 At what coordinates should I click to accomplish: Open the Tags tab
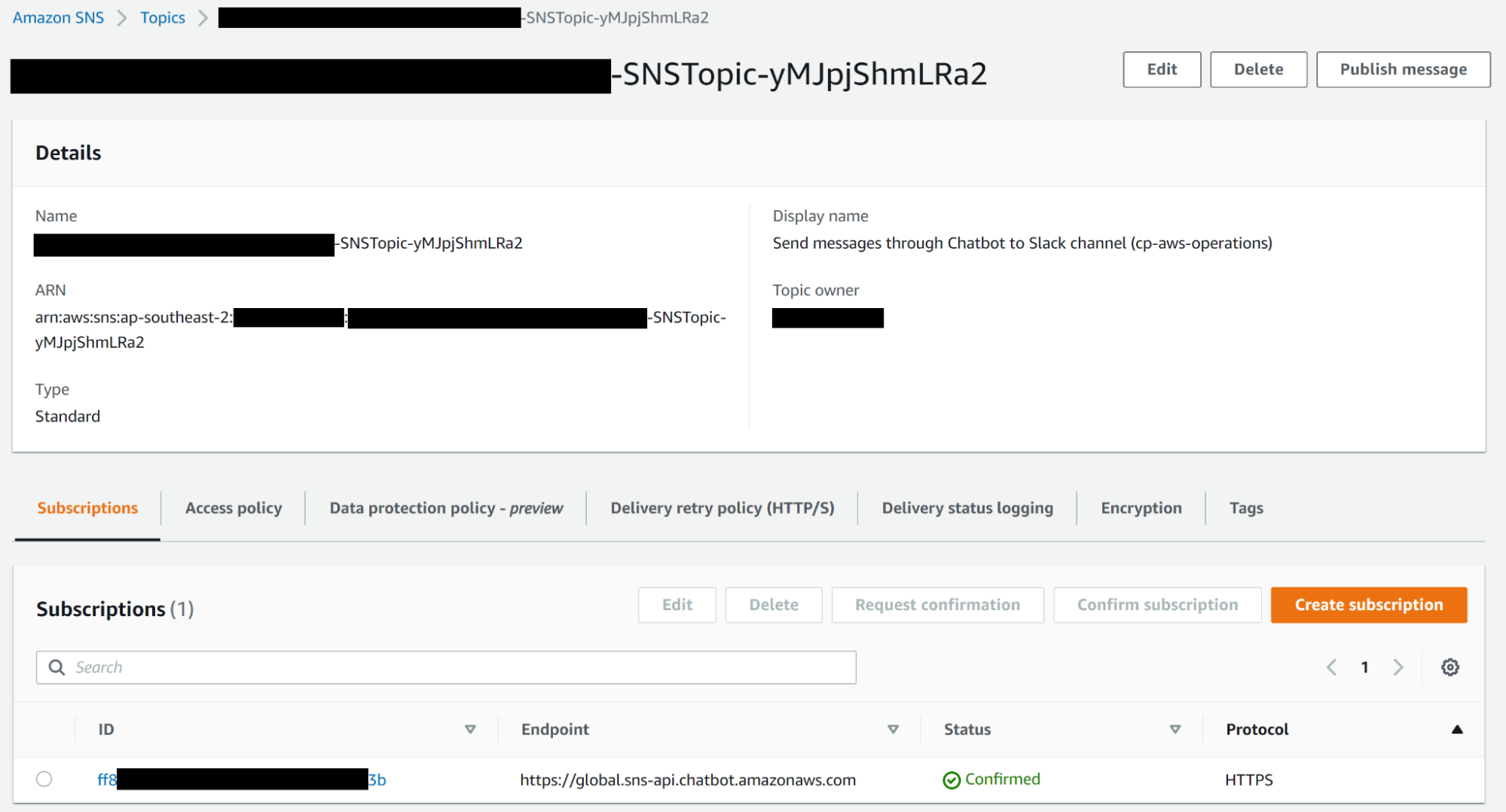click(x=1245, y=508)
